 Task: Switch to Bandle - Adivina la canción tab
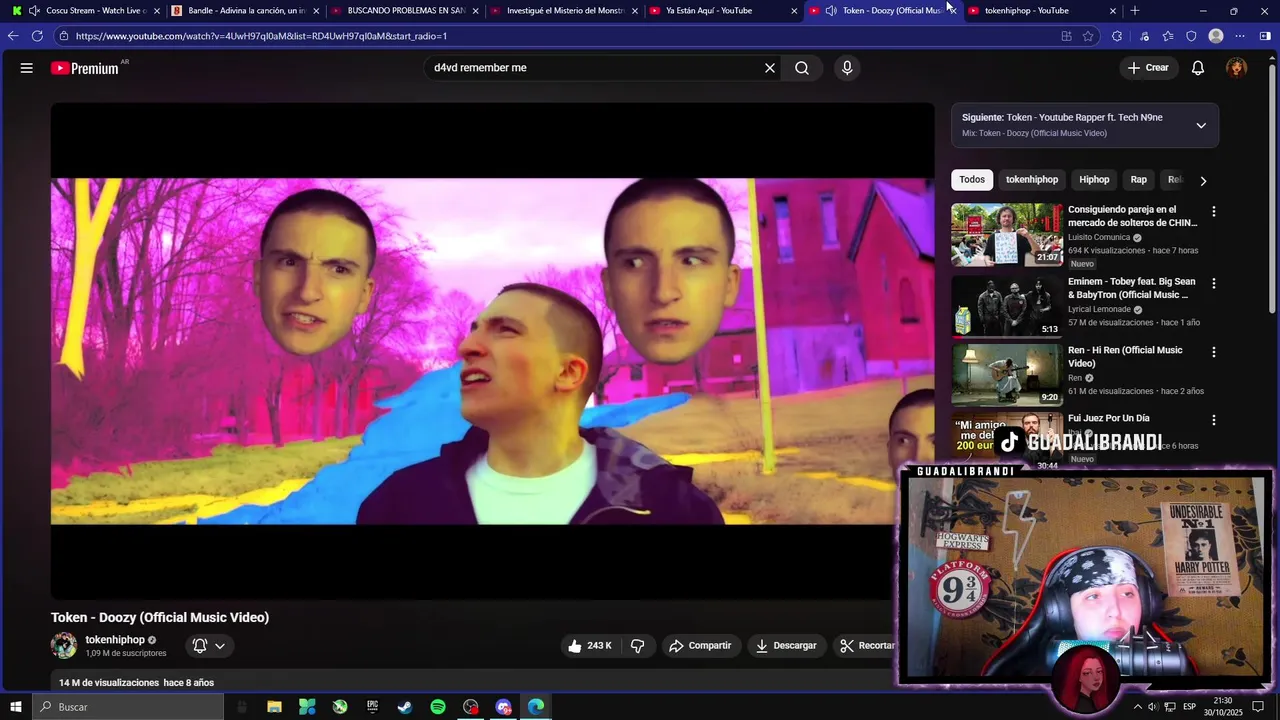tap(245, 11)
